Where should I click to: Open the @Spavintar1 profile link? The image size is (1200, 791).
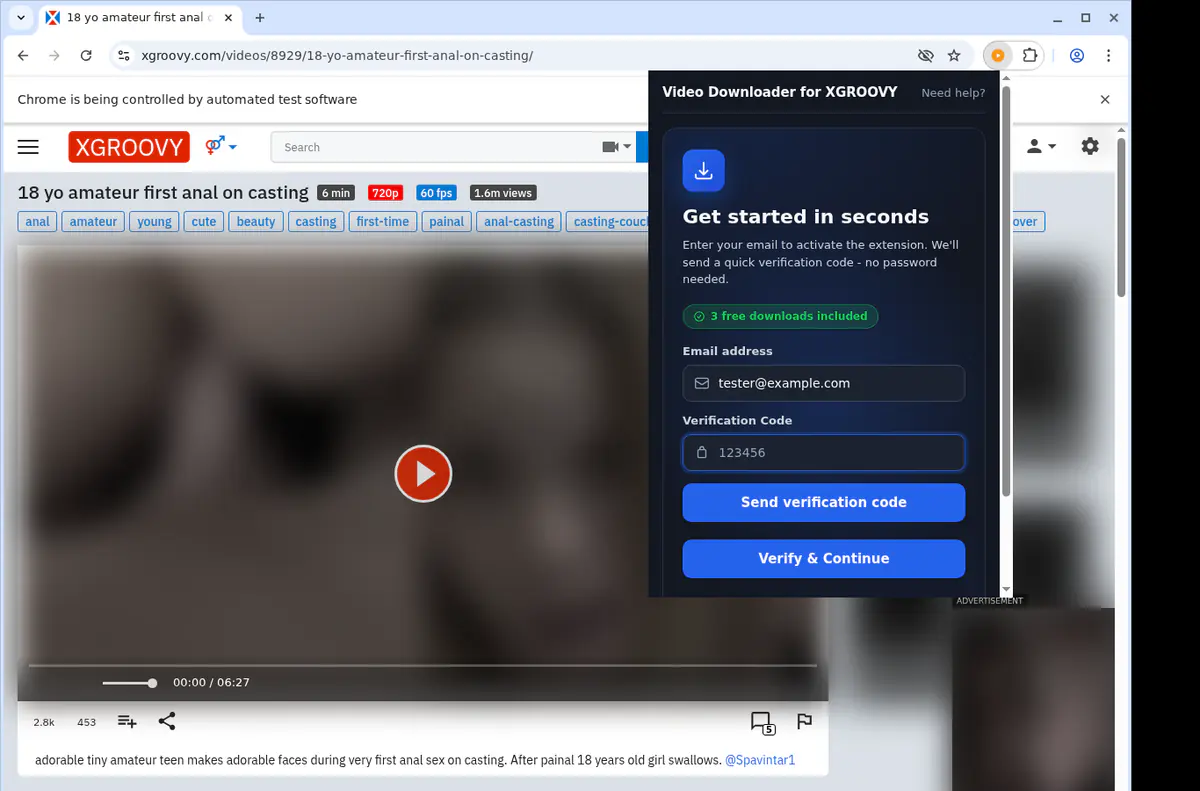pos(760,760)
